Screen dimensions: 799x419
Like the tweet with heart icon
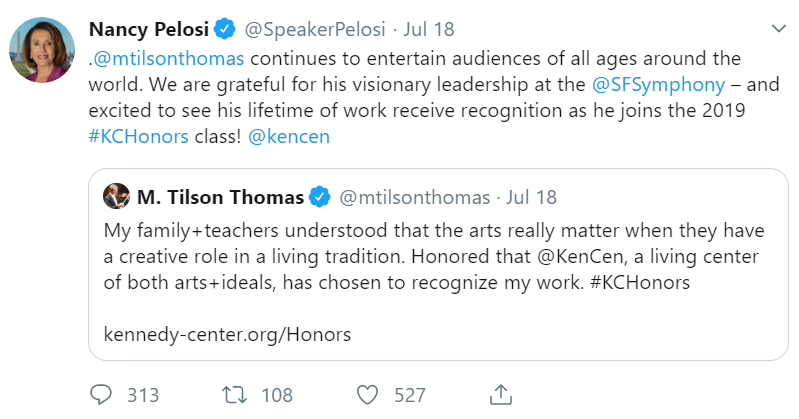pos(369,394)
